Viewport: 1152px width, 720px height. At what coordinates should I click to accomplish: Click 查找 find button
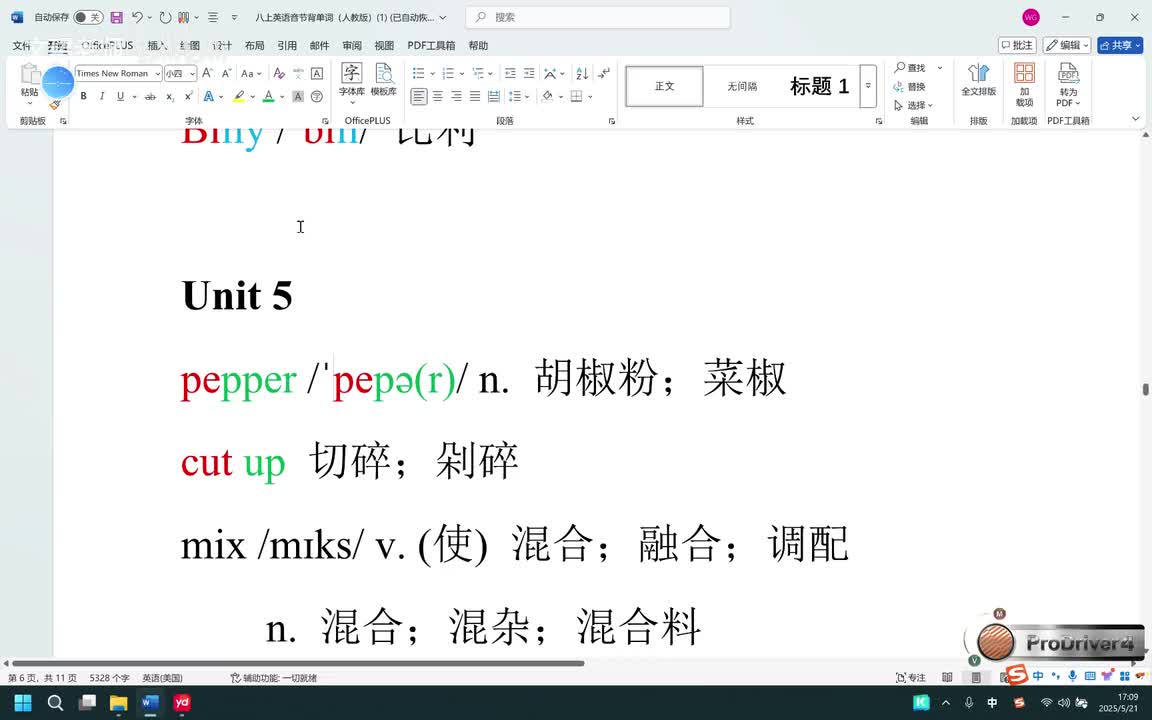pos(911,68)
